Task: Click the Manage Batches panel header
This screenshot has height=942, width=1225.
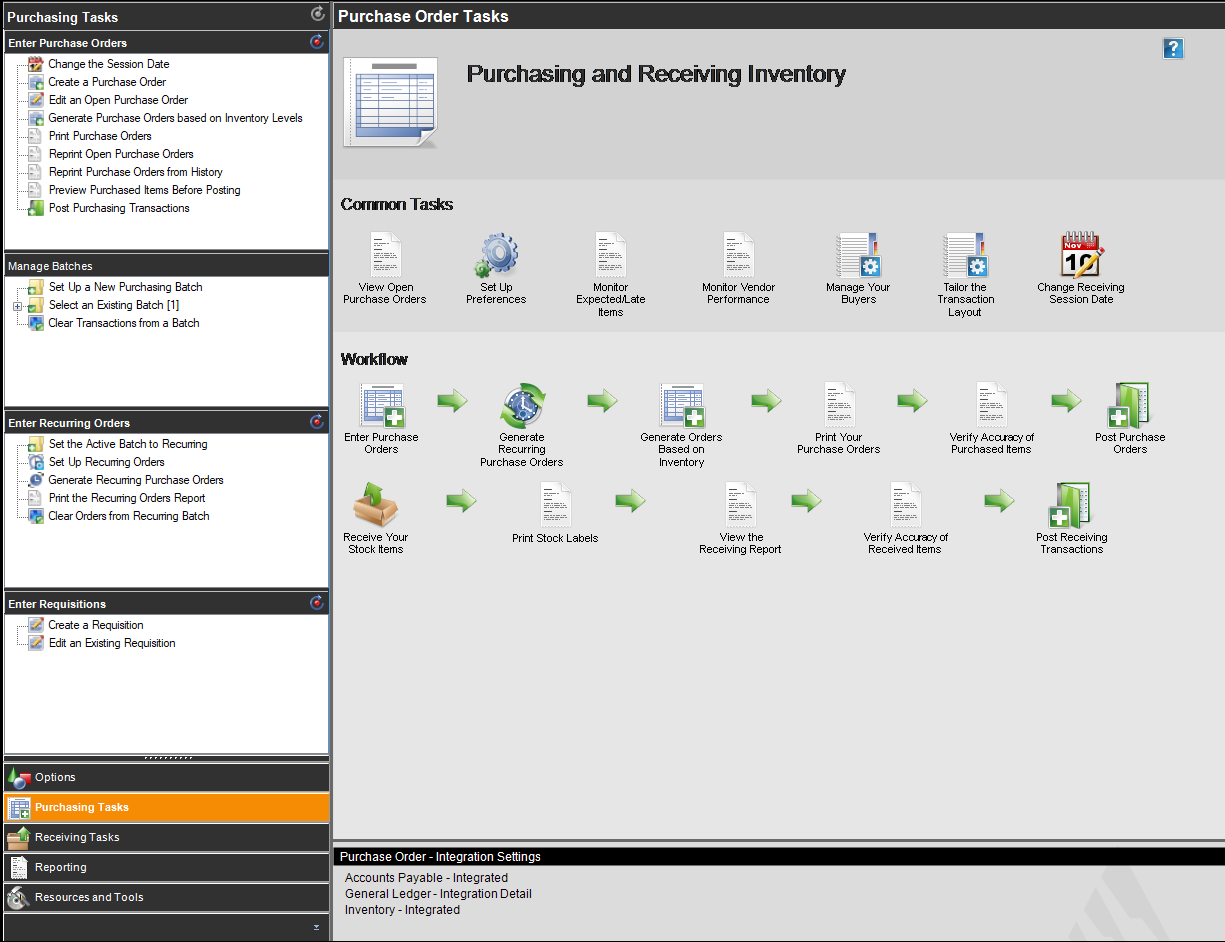Action: [167, 266]
